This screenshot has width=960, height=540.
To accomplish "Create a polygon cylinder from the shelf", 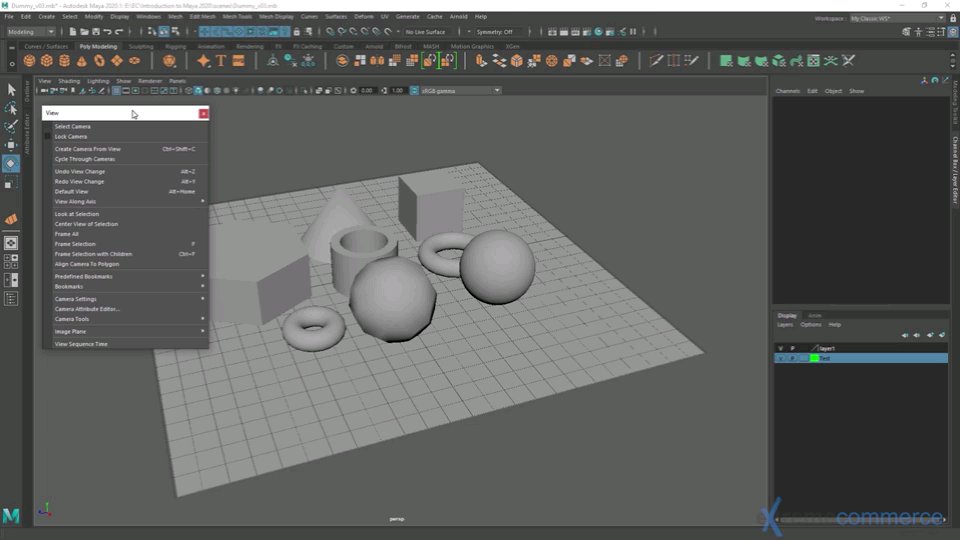I will coord(64,61).
